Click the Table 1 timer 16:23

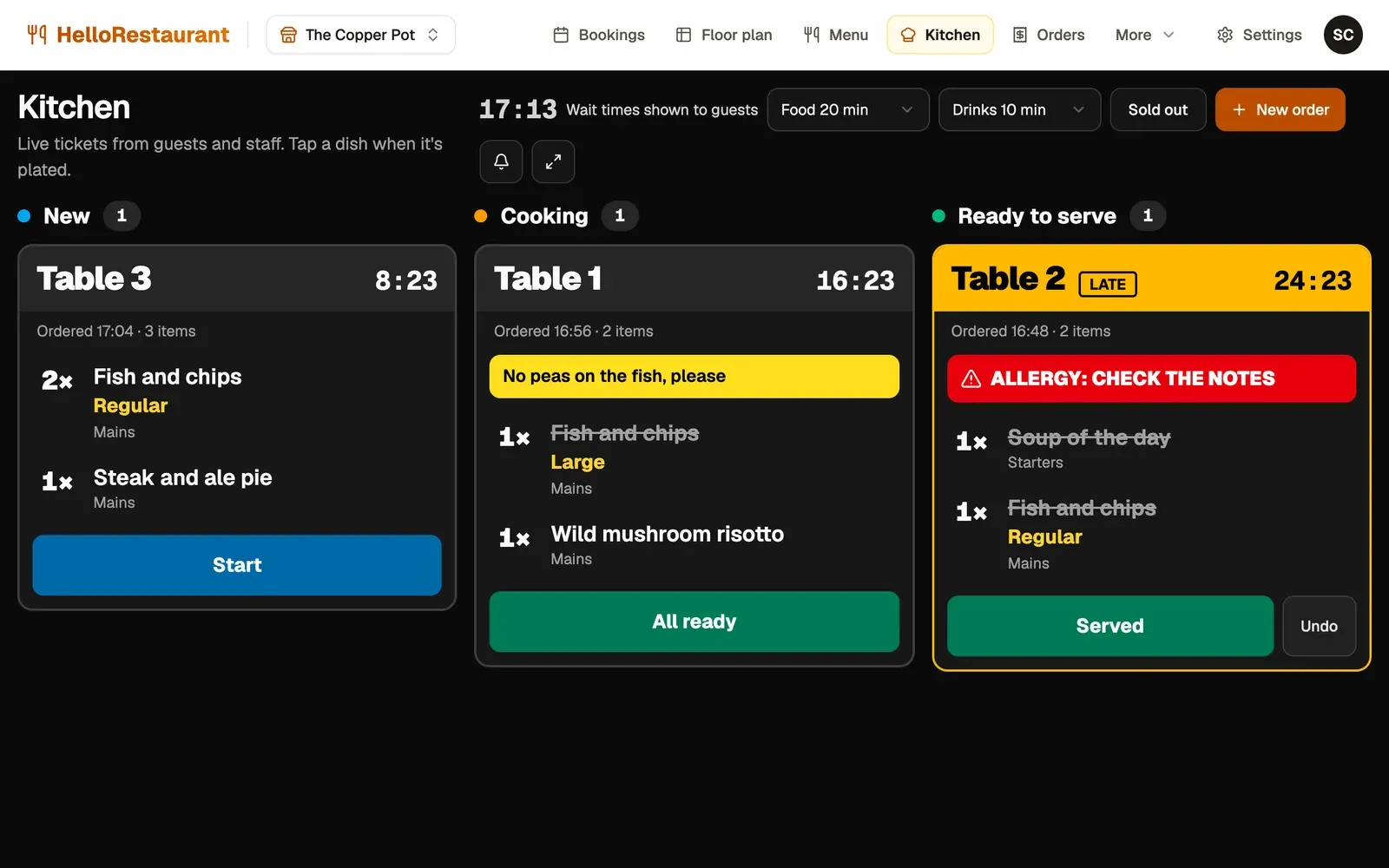click(855, 280)
